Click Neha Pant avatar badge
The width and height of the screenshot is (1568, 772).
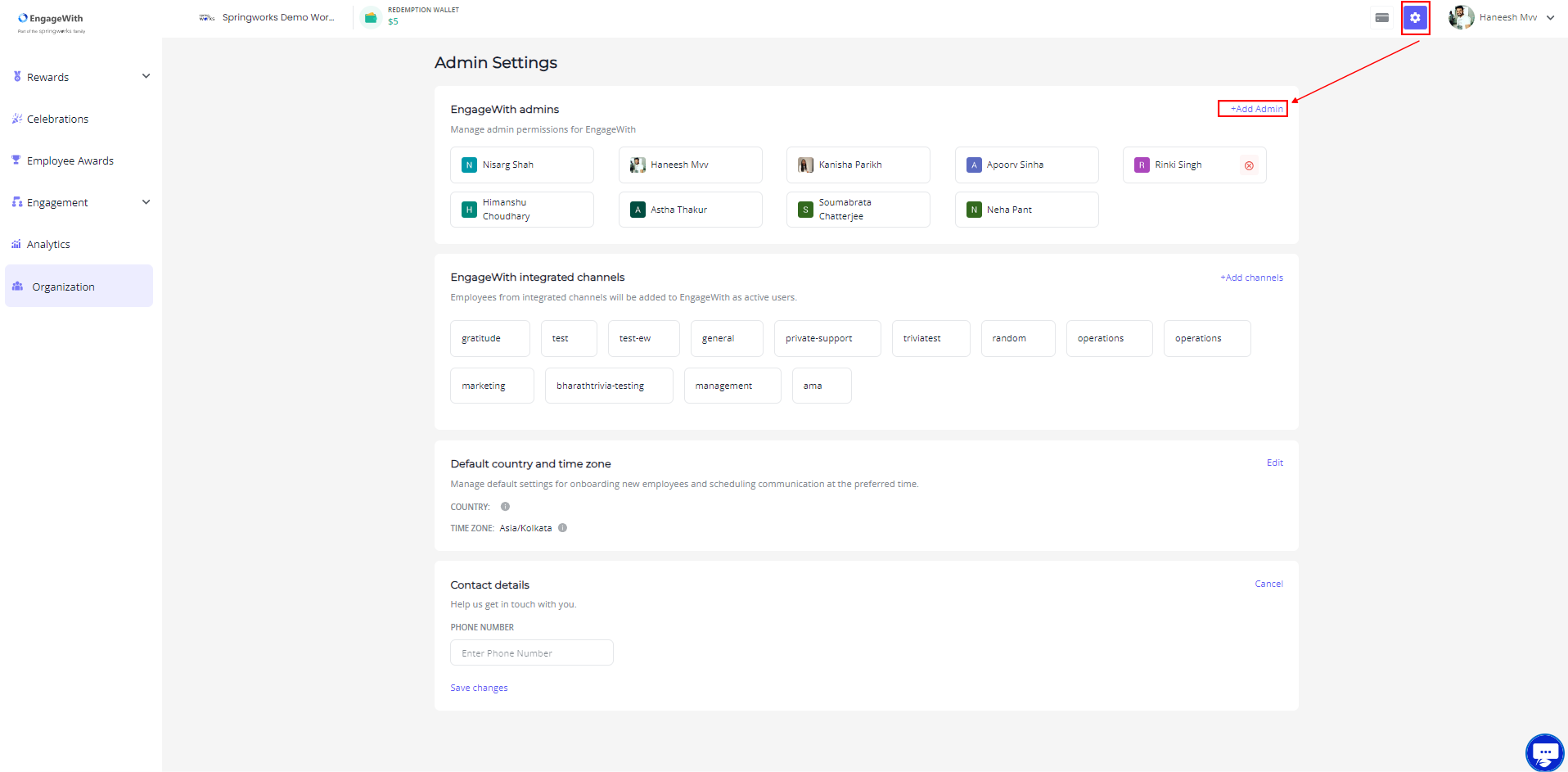tap(974, 210)
